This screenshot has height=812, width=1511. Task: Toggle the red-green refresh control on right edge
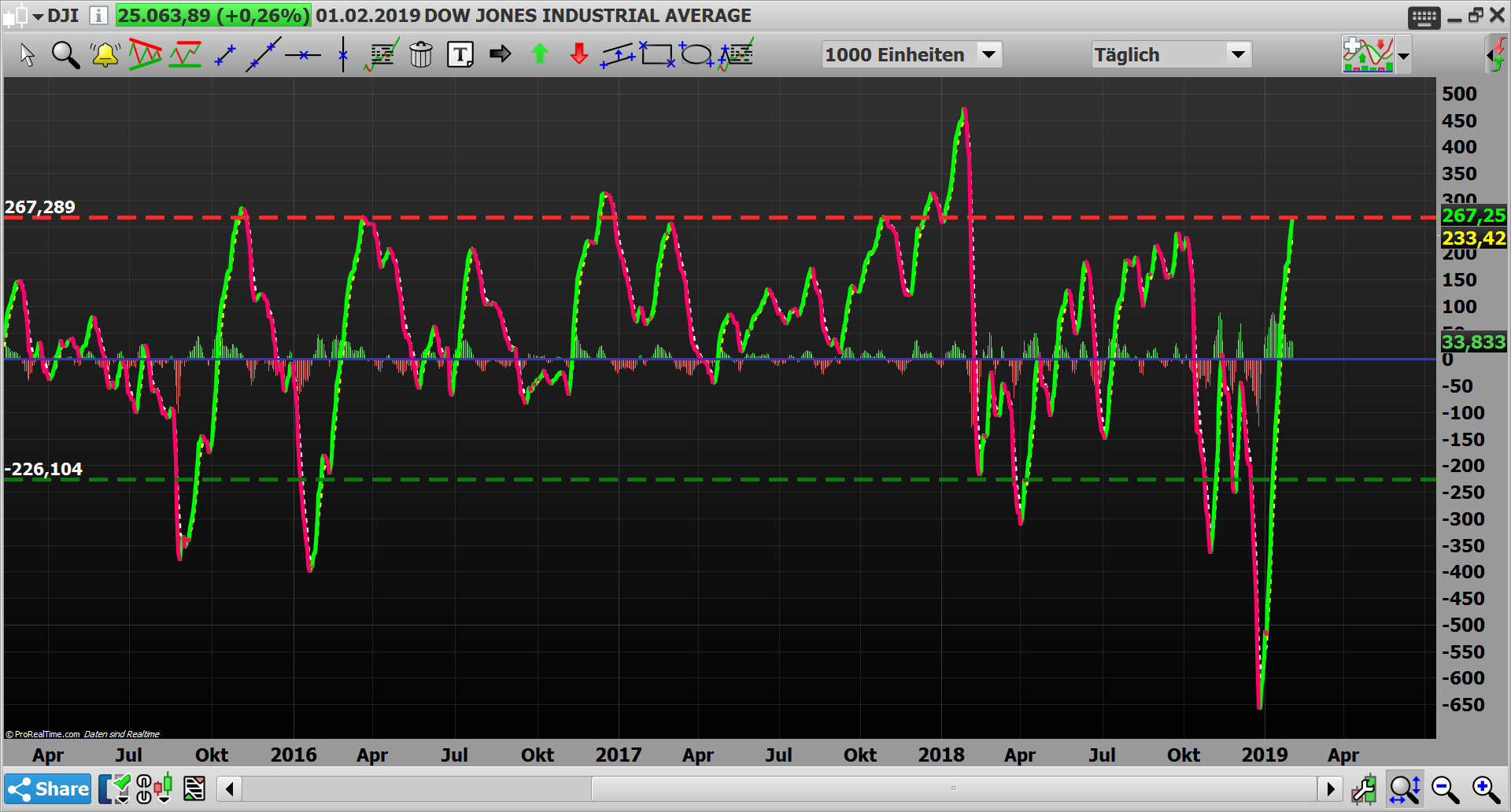(1498, 54)
